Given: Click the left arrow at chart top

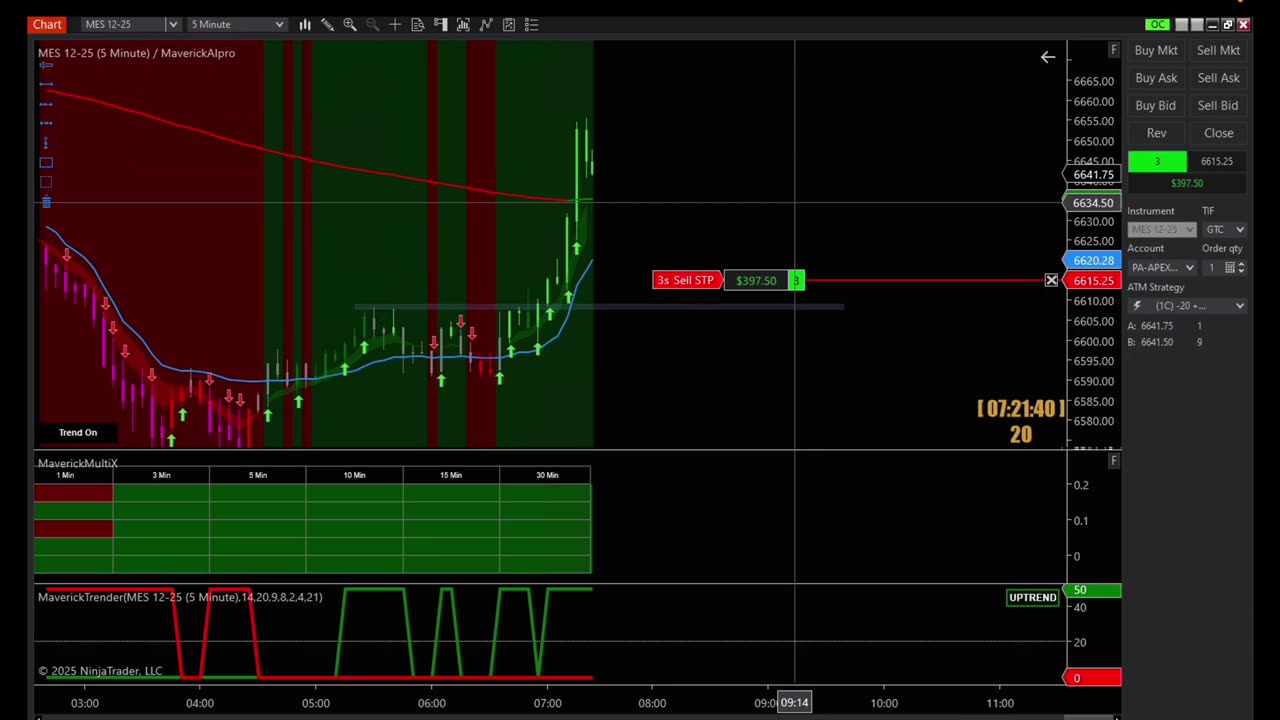Looking at the screenshot, I should point(1048,58).
